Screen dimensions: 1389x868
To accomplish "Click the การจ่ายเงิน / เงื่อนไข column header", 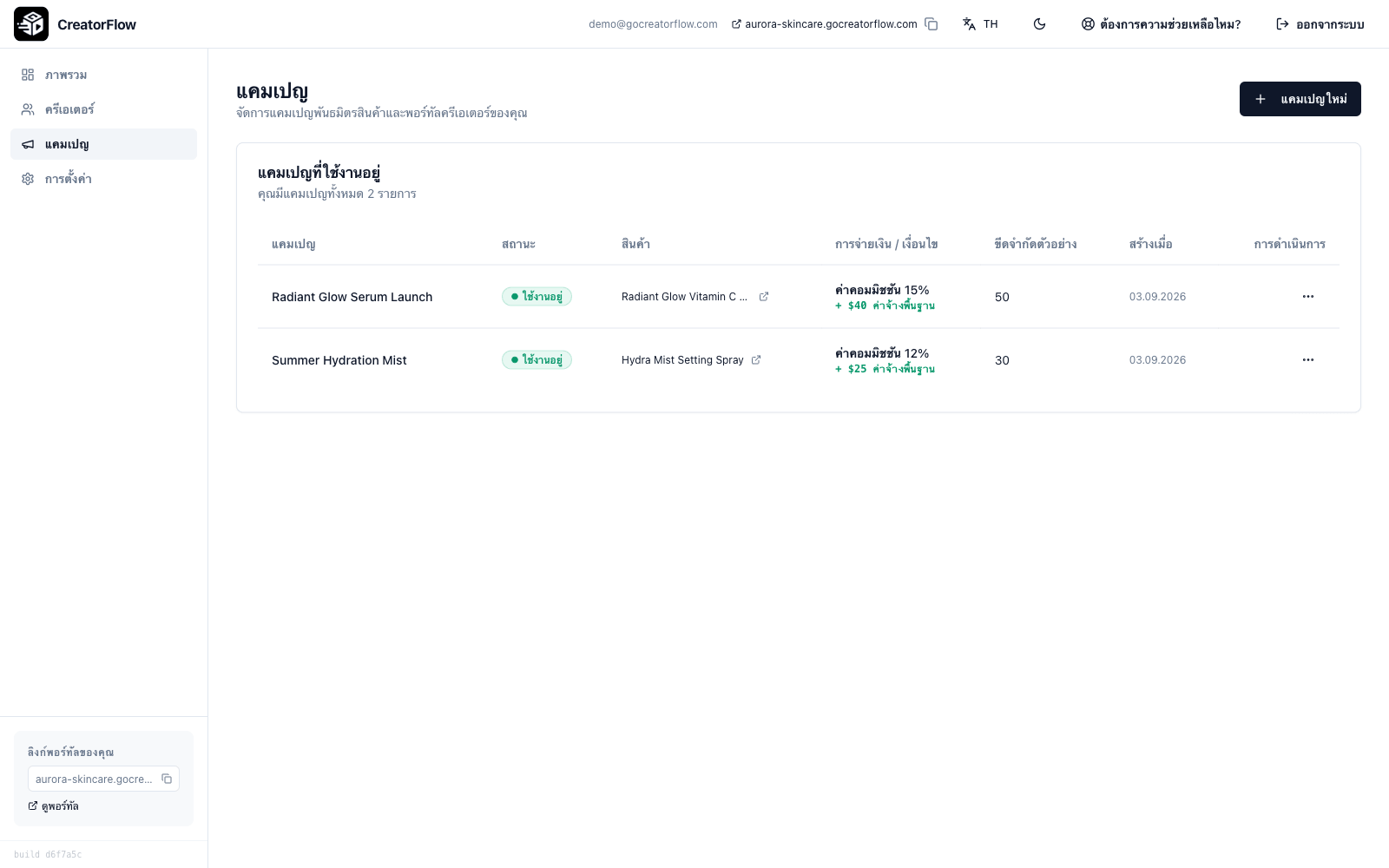I will pyautogui.click(x=886, y=244).
